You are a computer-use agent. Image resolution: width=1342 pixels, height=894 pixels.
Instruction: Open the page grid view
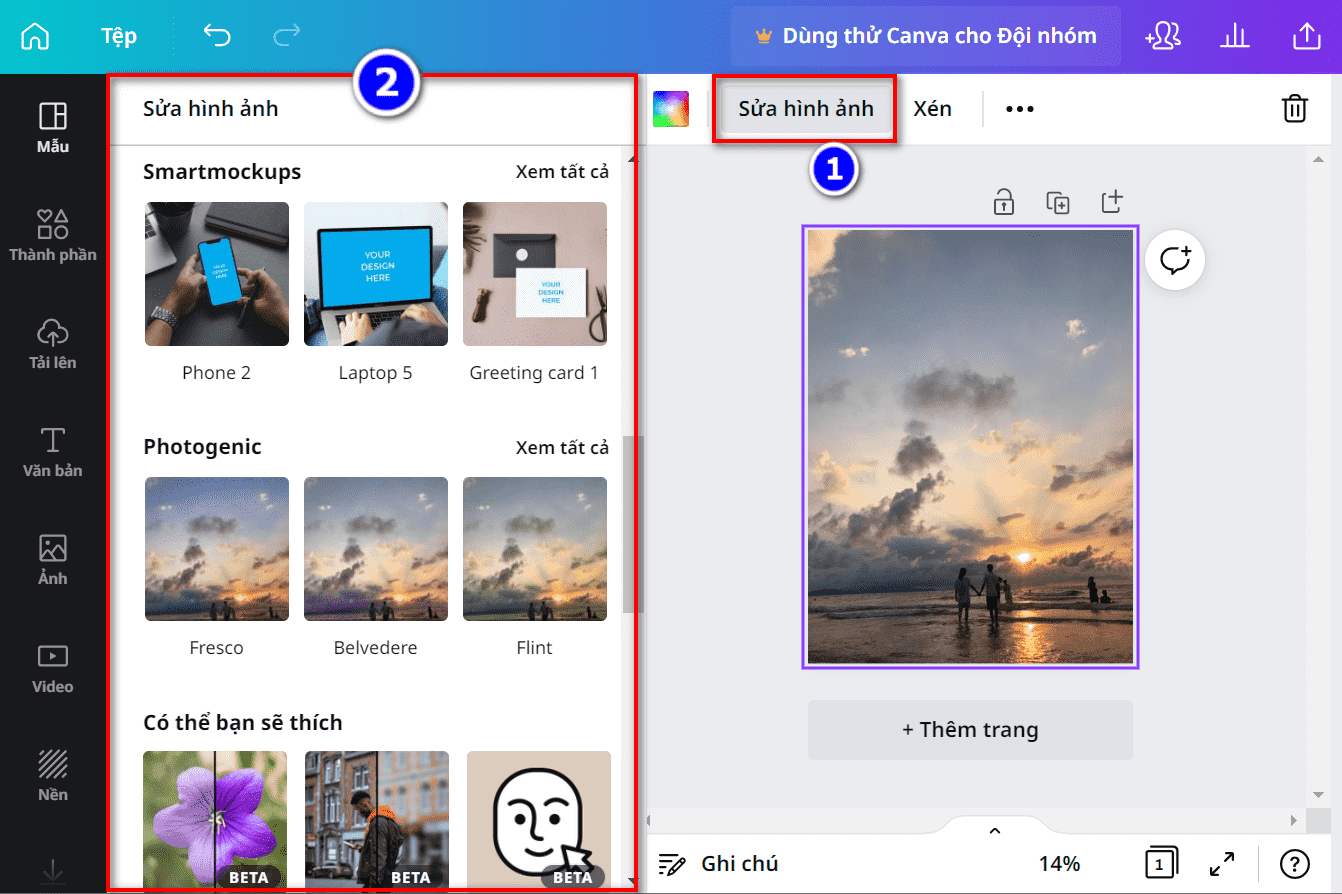[1161, 863]
